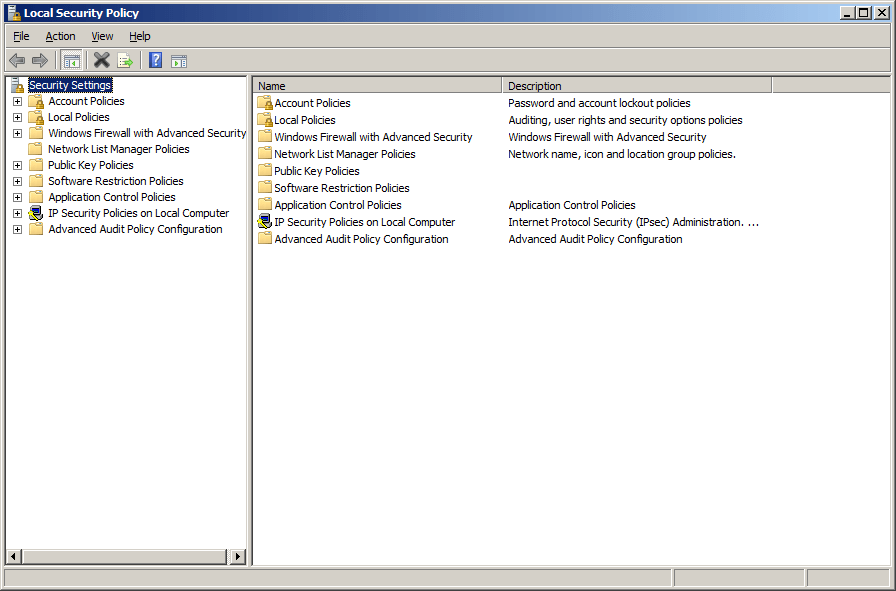
Task: Select Advanced Audit Policy Configuration list name
Action: click(362, 239)
